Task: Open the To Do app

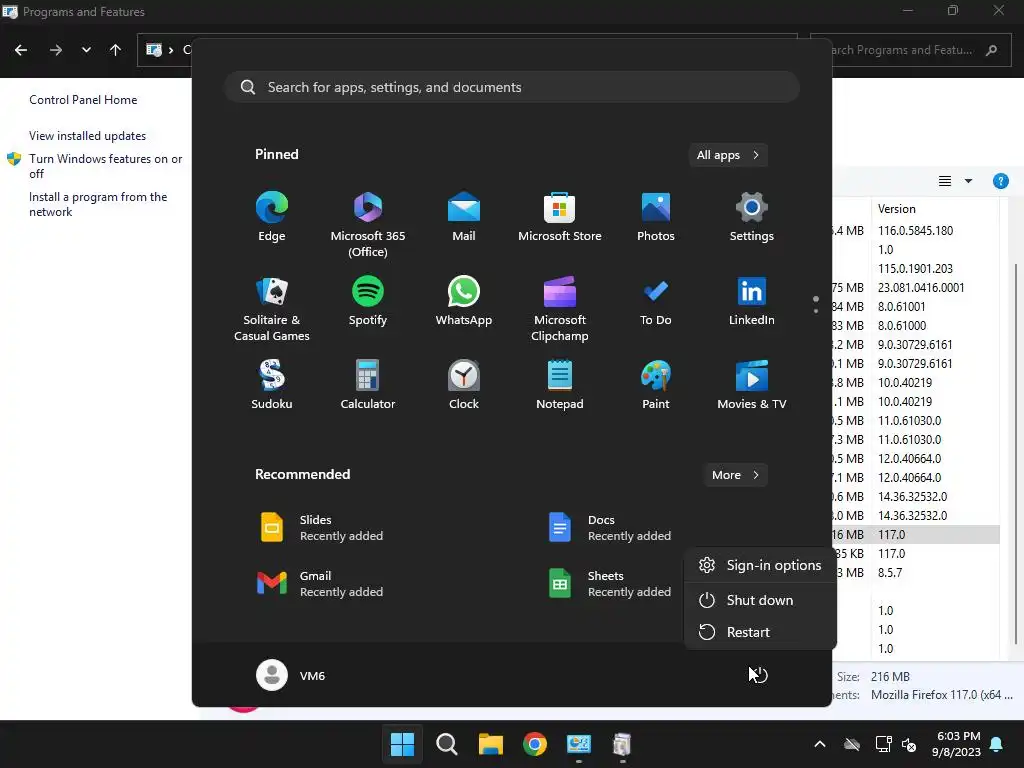Action: click(x=656, y=301)
